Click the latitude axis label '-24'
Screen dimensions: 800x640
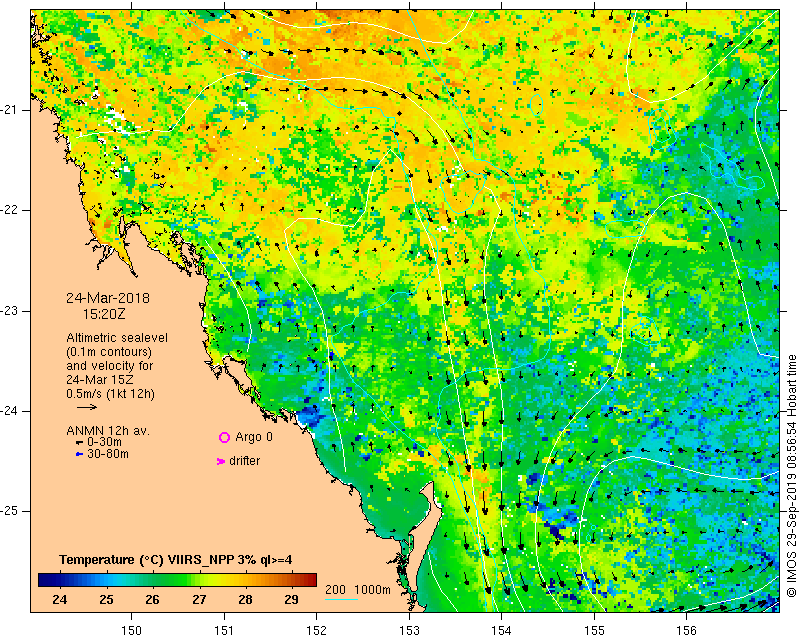tap(9, 411)
